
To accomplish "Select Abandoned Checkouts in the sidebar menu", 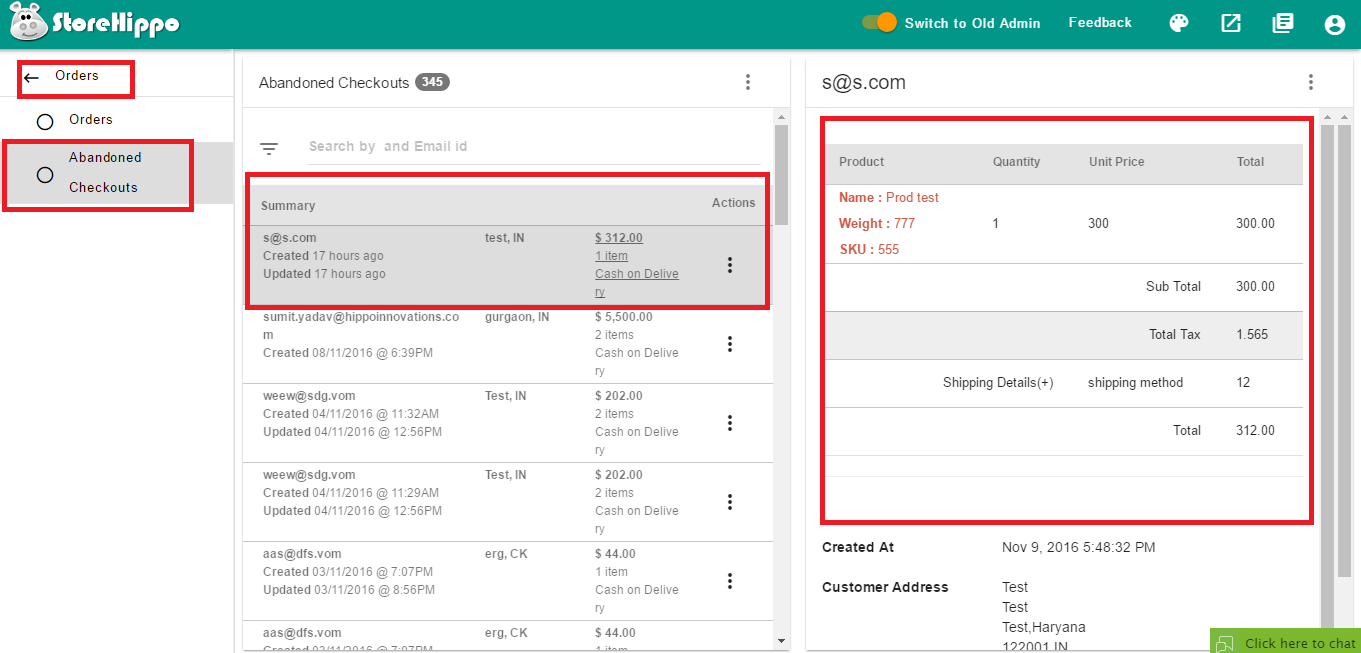I will click(117, 173).
